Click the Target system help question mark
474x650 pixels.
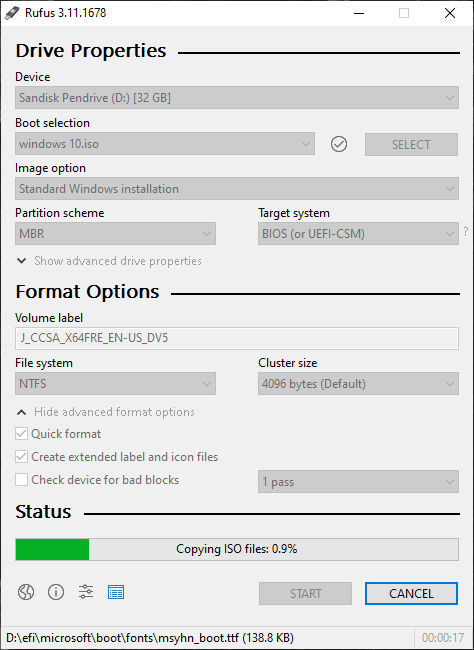(466, 231)
